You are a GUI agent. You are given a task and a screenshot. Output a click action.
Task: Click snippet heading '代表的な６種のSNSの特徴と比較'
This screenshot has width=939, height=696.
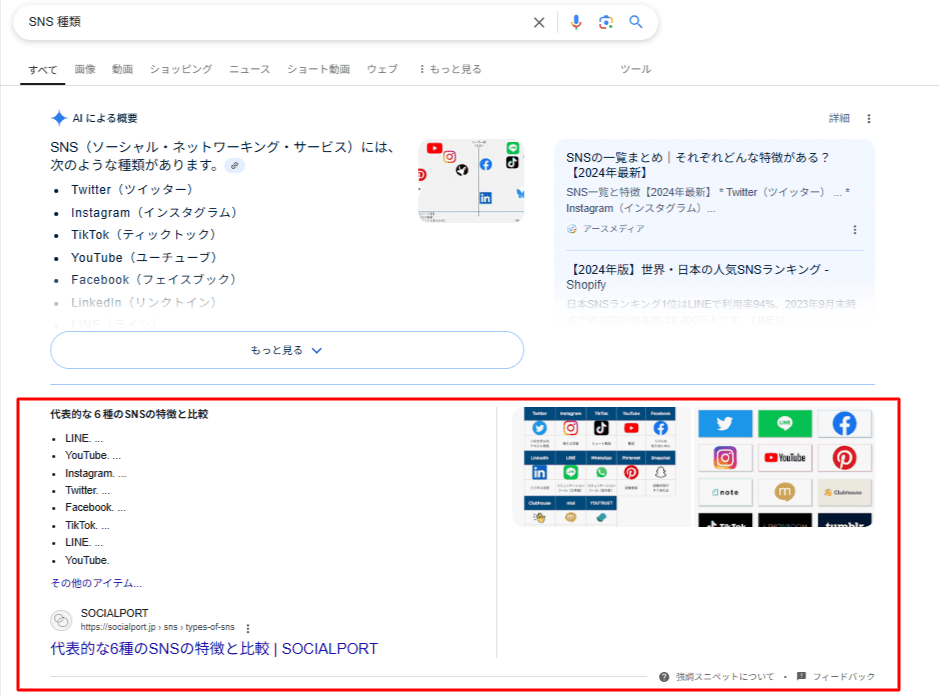129,414
